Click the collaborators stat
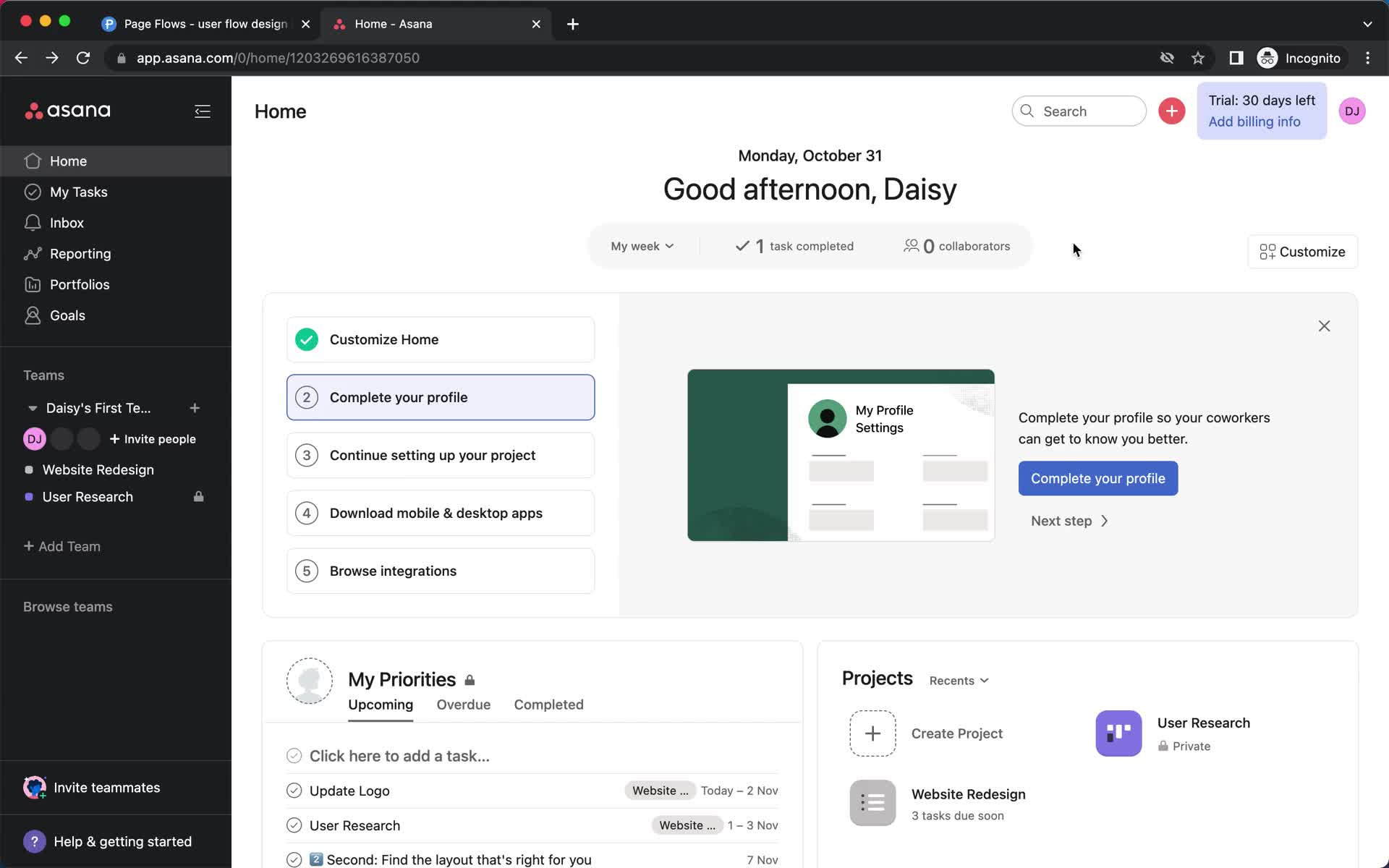This screenshot has width=1389, height=868. [x=956, y=247]
